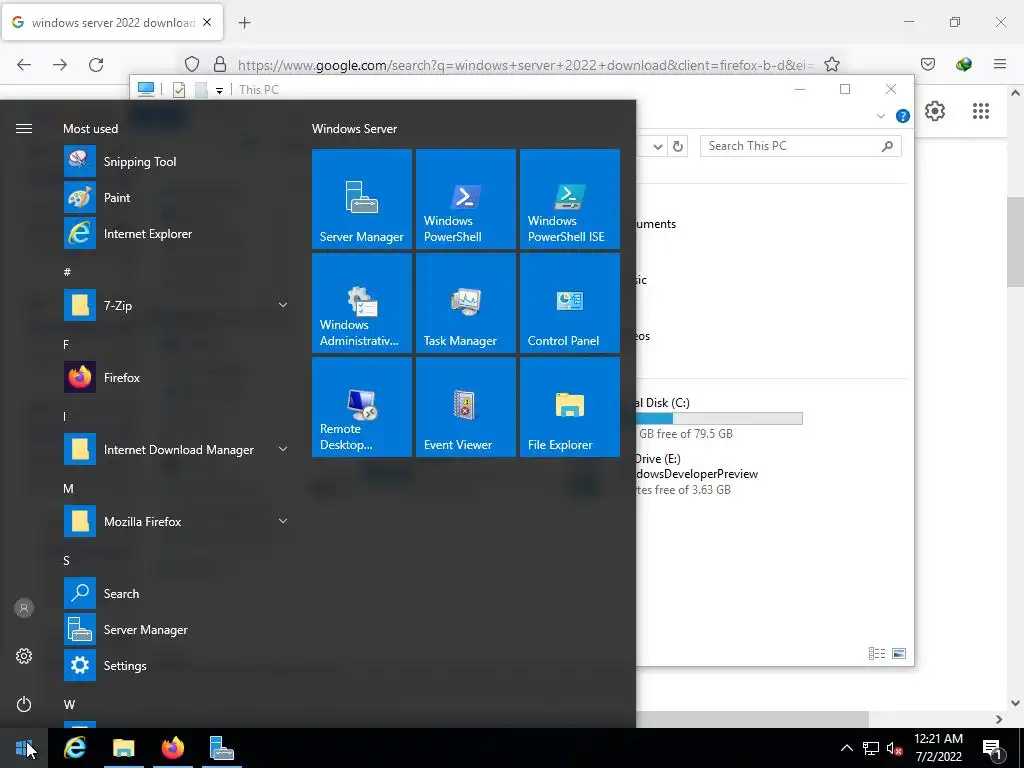Bookmark this page with the star
This screenshot has height=768, width=1024.
click(x=831, y=65)
